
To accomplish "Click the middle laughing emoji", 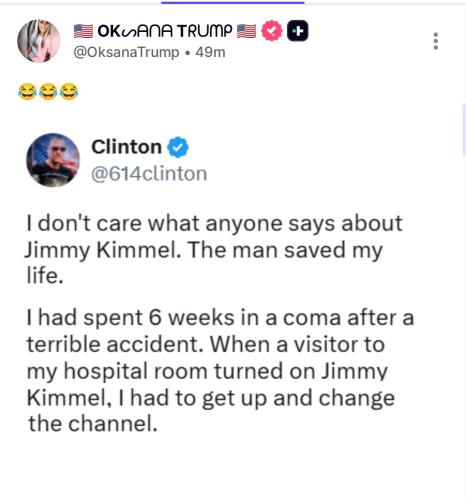I will 48,92.
